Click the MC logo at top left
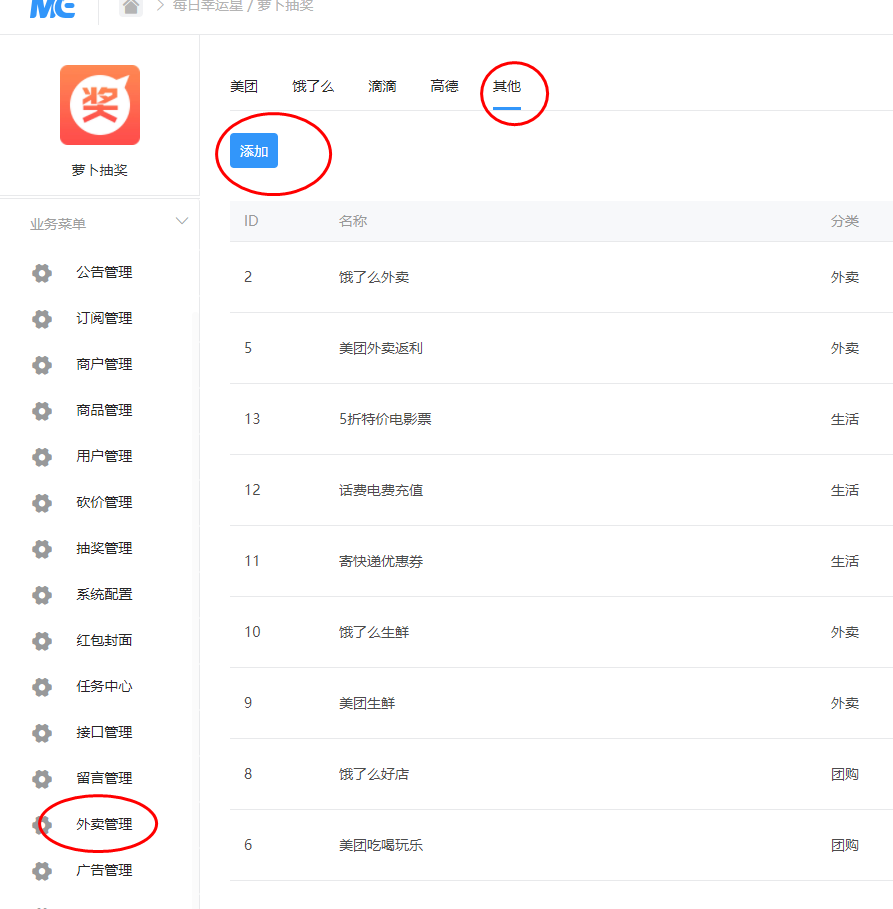Image resolution: width=893 pixels, height=909 pixels. click(x=52, y=8)
